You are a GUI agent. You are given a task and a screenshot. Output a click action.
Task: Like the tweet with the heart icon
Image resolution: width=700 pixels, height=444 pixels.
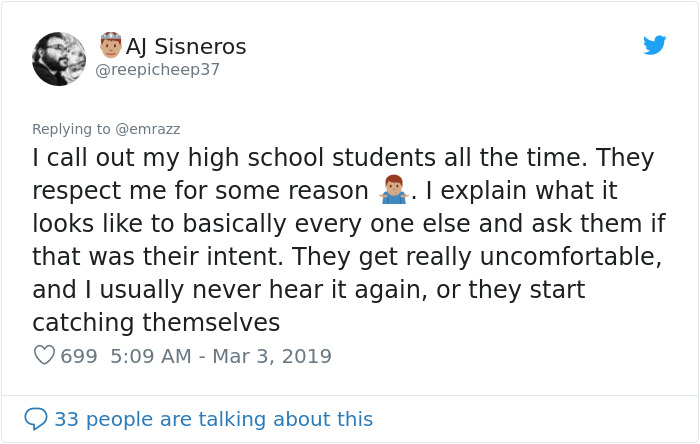click(x=44, y=356)
